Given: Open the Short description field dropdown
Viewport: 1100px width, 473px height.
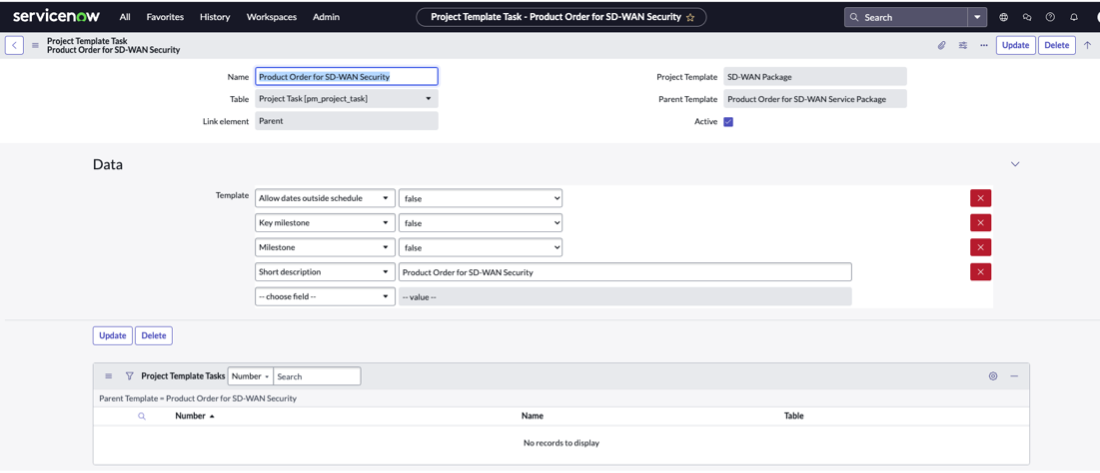Looking at the screenshot, I should point(325,272).
